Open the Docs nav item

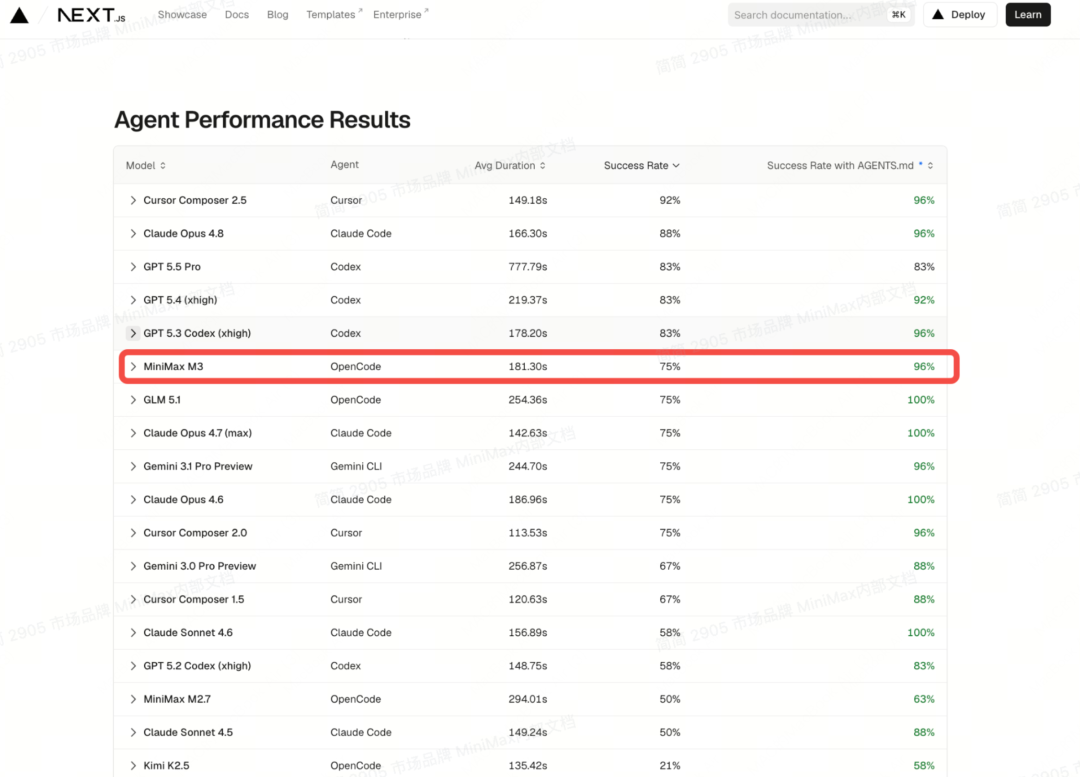(237, 14)
